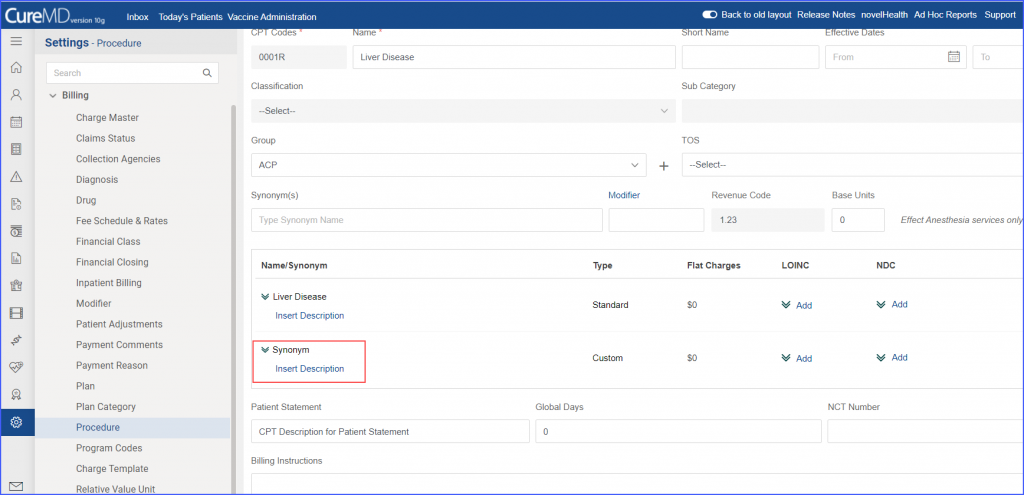Expand the Synonym row chevron
The width and height of the screenshot is (1024, 495).
click(265, 350)
